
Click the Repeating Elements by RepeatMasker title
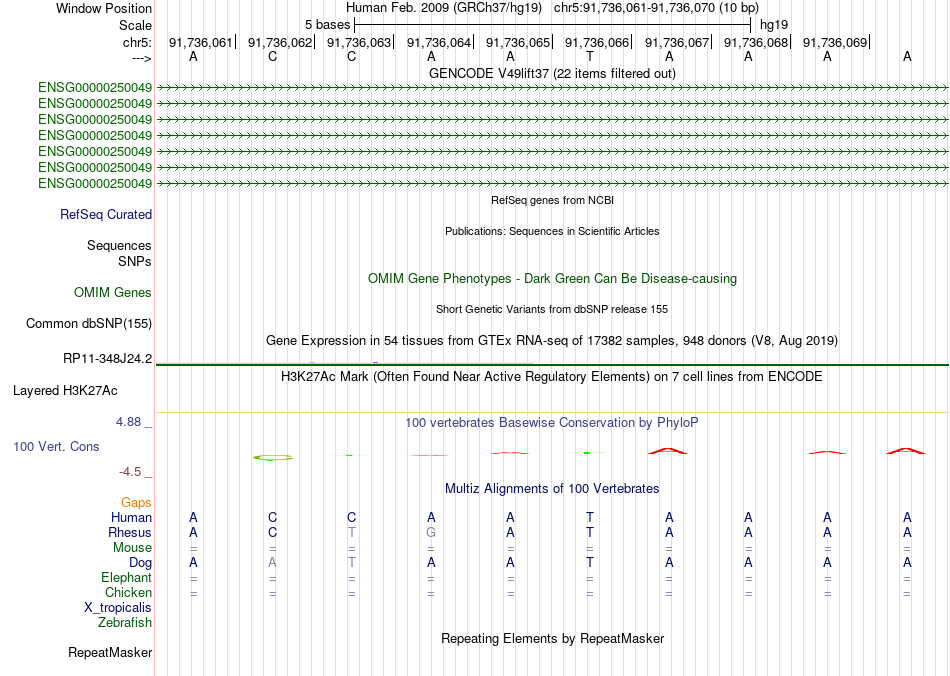pyautogui.click(x=552, y=638)
